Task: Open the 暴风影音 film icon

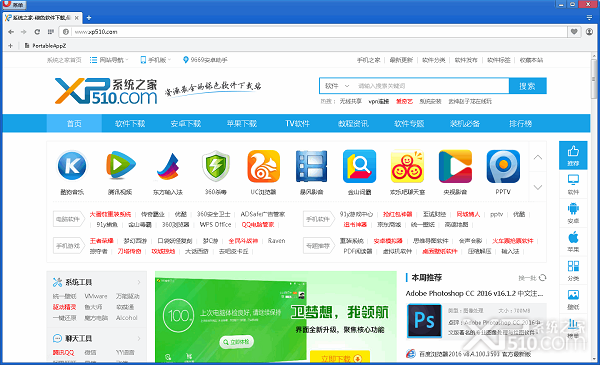Action: click(x=311, y=166)
